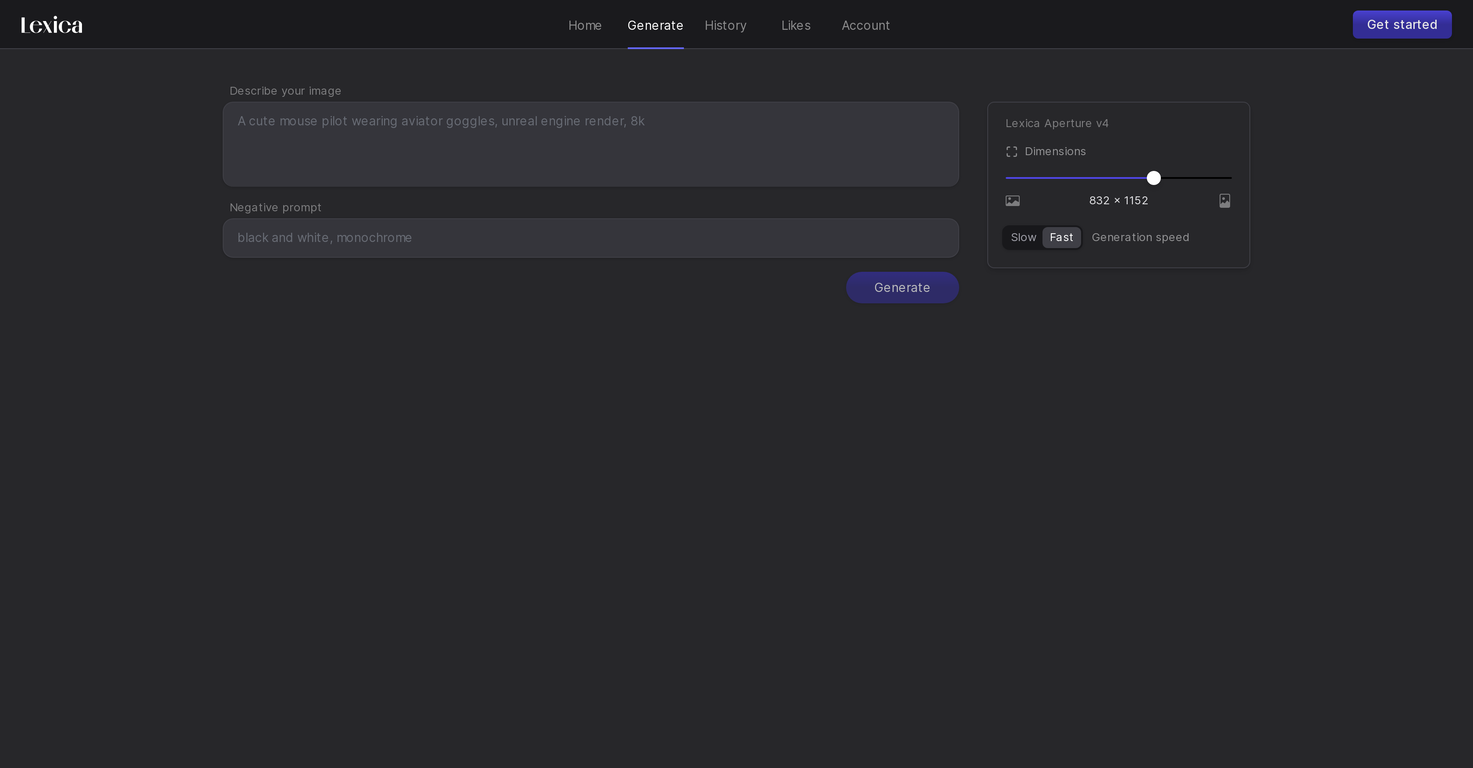Select the portrait orientation icon

[x=1224, y=201]
